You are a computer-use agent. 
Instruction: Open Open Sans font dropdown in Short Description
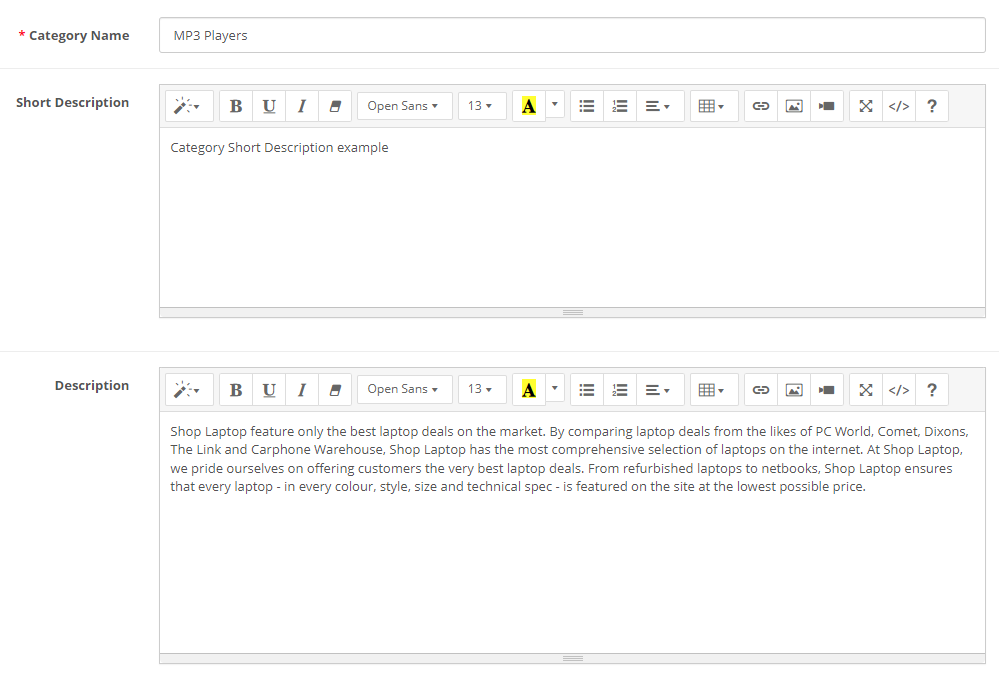(x=403, y=106)
